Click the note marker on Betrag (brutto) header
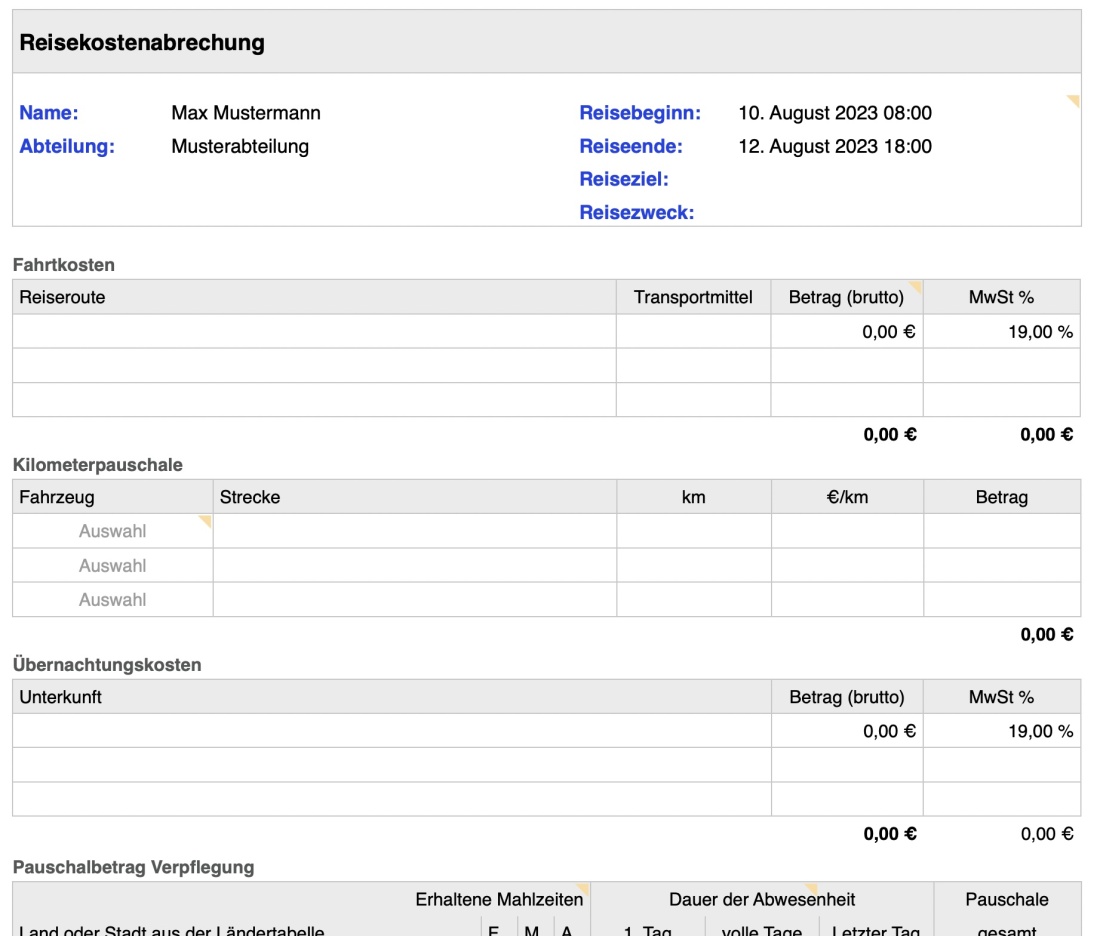The image size is (1100, 936). [918, 288]
